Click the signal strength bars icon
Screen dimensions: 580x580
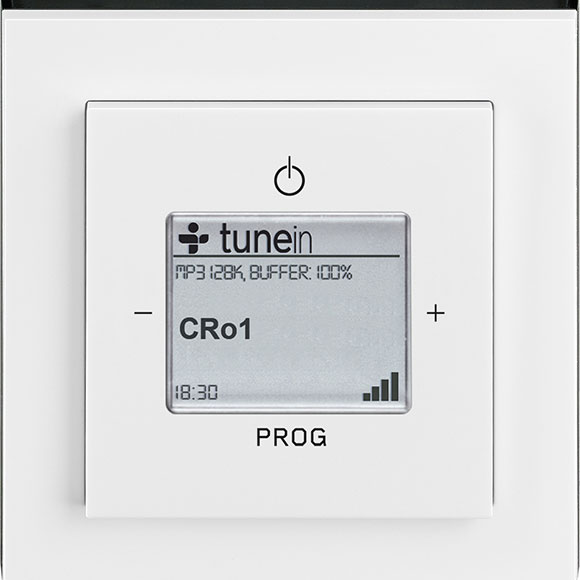click(x=381, y=387)
